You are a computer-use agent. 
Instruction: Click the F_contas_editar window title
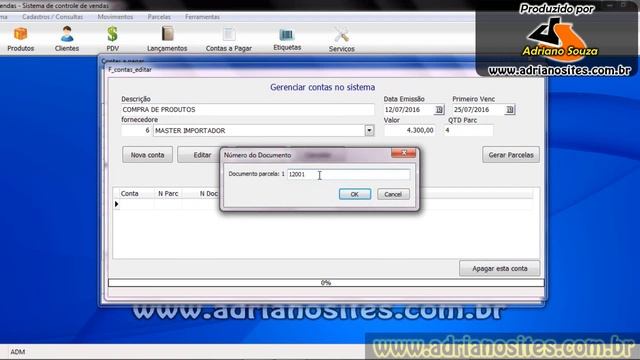pos(130,70)
